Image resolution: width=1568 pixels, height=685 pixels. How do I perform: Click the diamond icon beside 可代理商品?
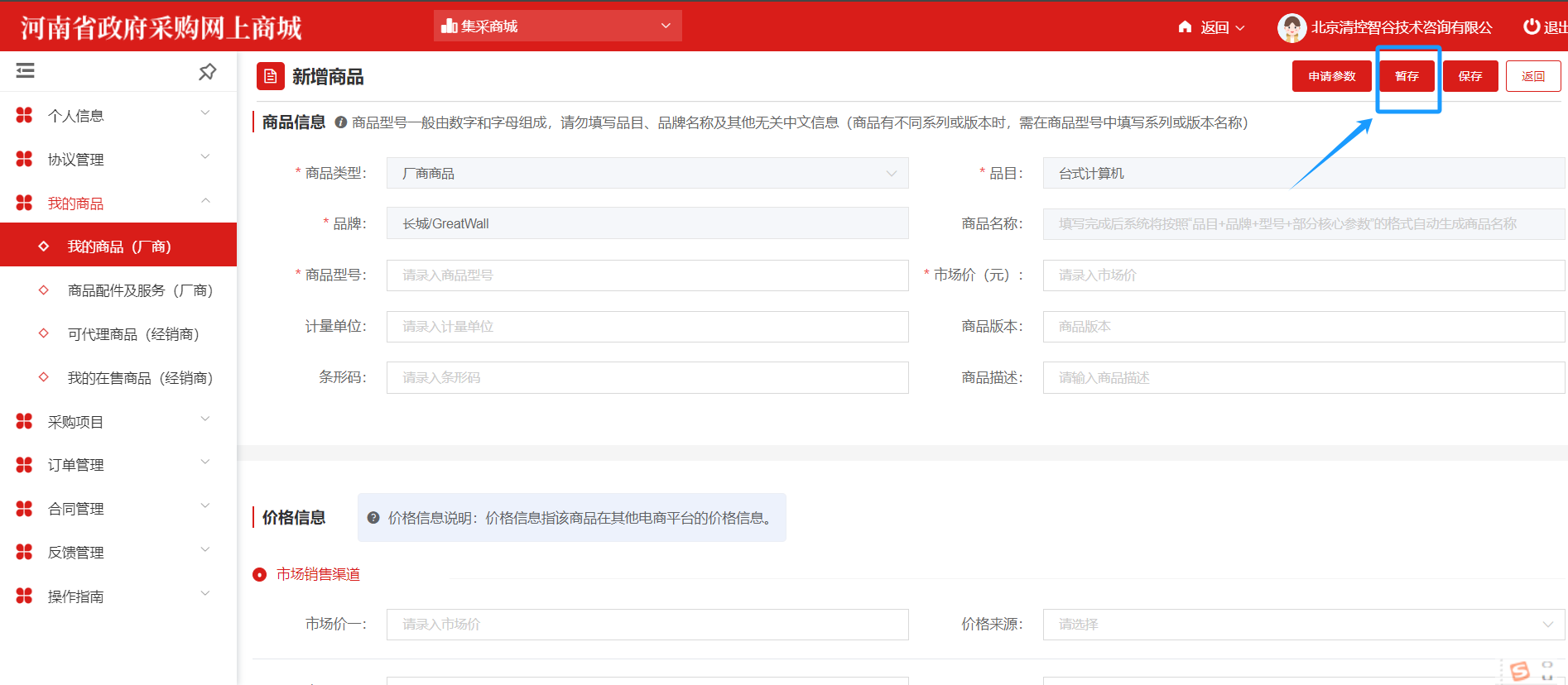[x=44, y=333]
